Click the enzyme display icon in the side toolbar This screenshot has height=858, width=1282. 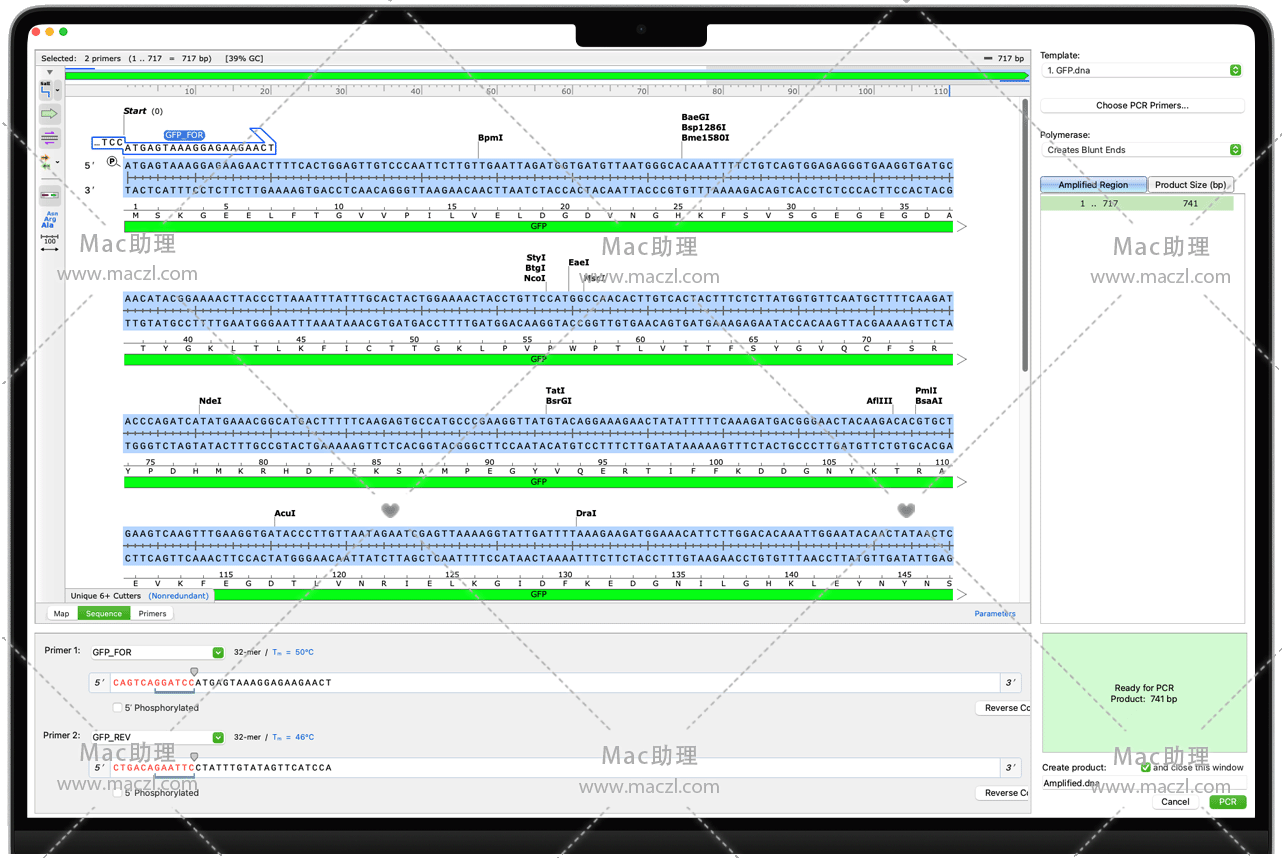point(47,90)
